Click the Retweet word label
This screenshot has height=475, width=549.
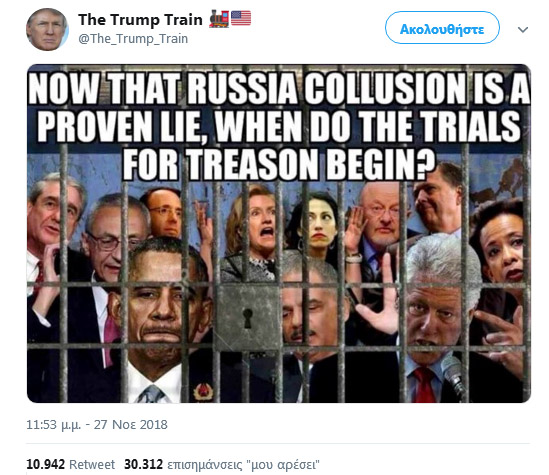tap(92, 464)
